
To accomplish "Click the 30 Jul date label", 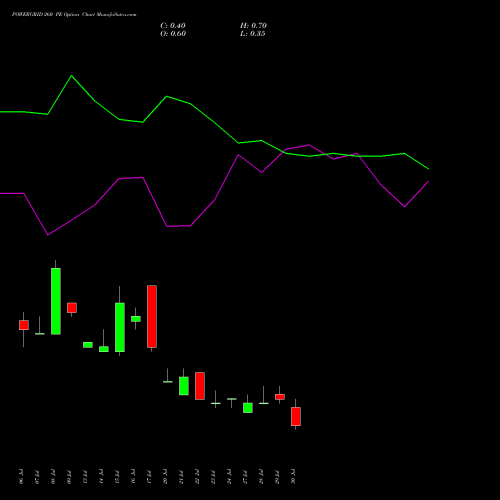I will click(293, 476).
